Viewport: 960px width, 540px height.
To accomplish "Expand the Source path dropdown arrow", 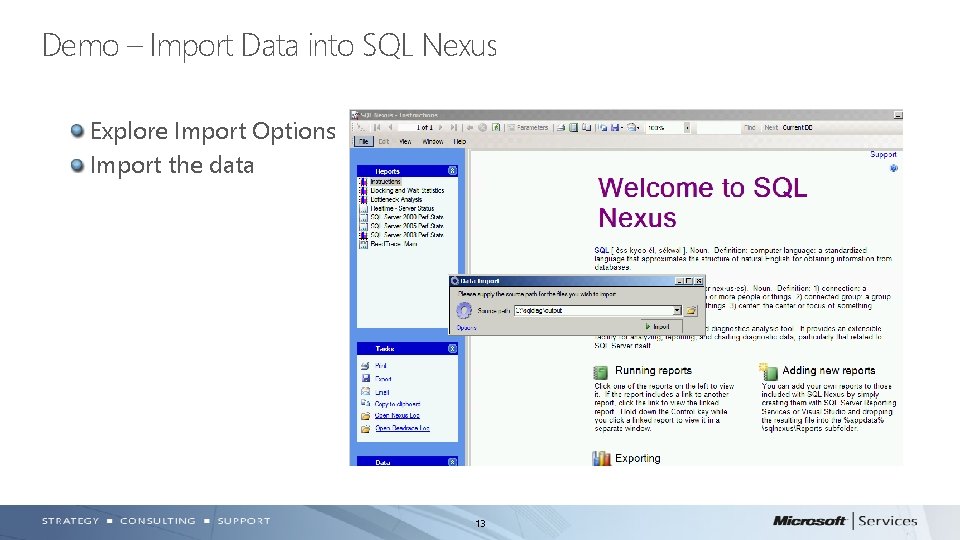I will point(677,310).
